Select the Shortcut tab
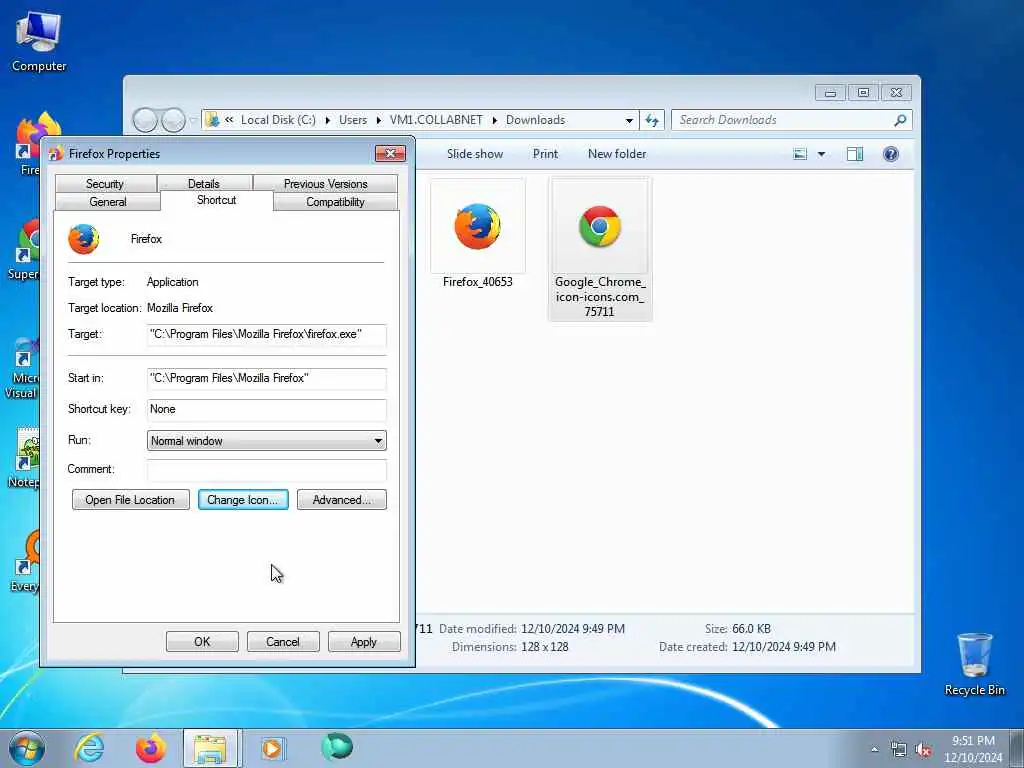1024x768 pixels. (x=216, y=200)
